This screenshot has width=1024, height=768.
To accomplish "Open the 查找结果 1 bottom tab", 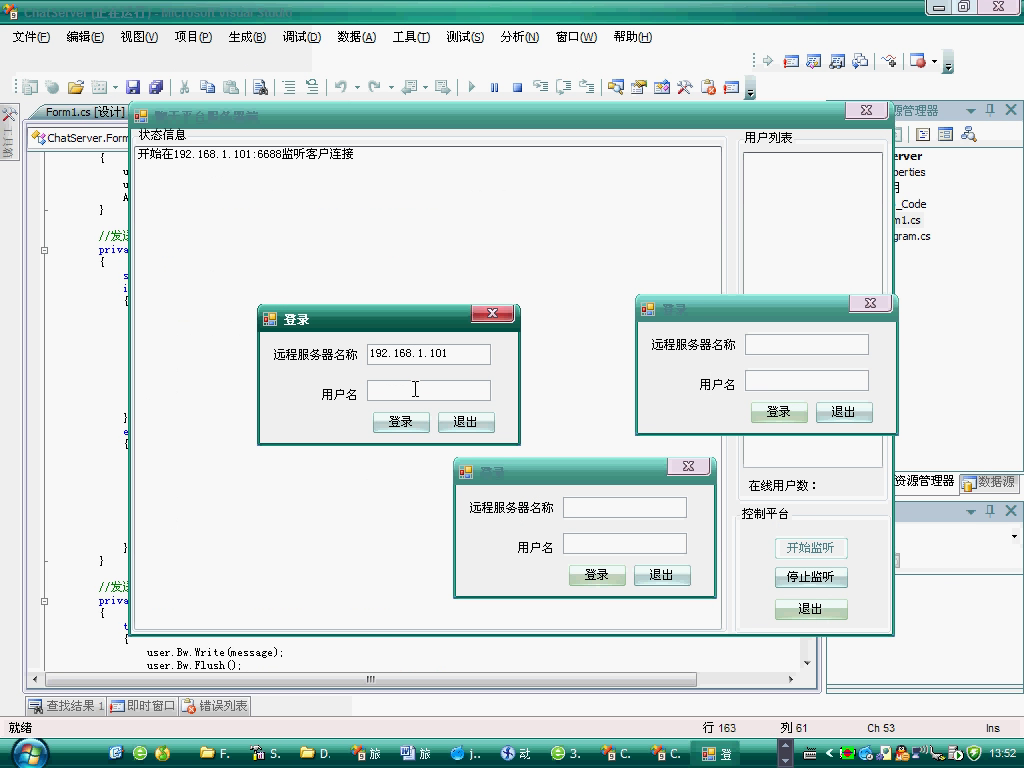I will [x=67, y=706].
